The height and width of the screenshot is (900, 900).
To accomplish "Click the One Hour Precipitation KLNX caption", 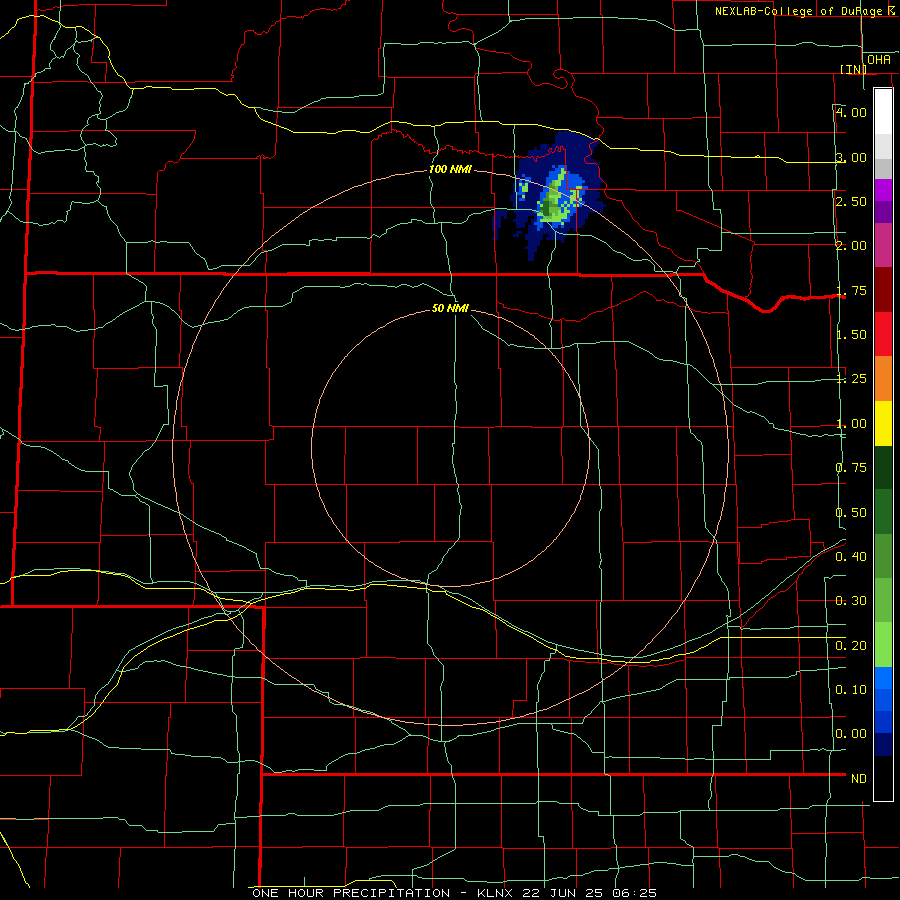I will [x=454, y=893].
